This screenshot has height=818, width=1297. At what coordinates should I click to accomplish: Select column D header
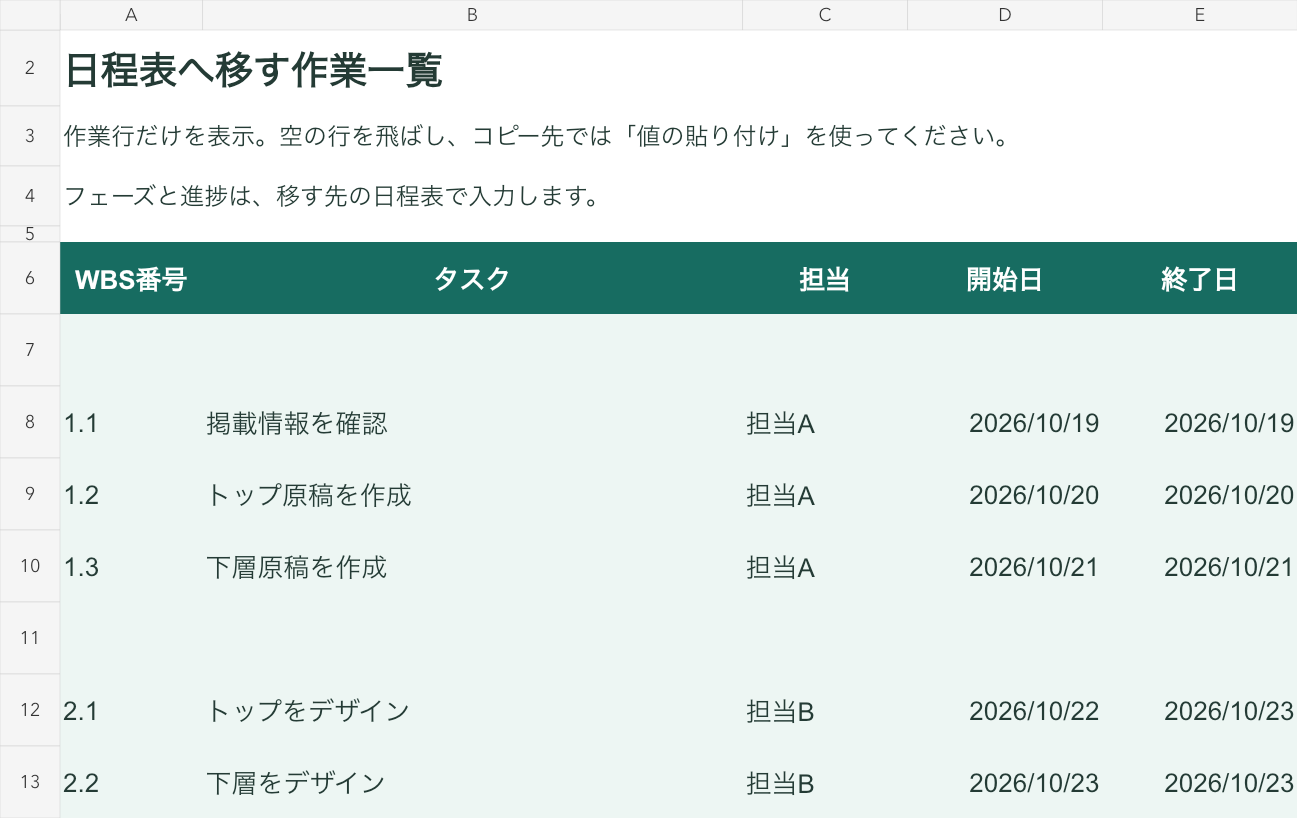[x=1005, y=15]
